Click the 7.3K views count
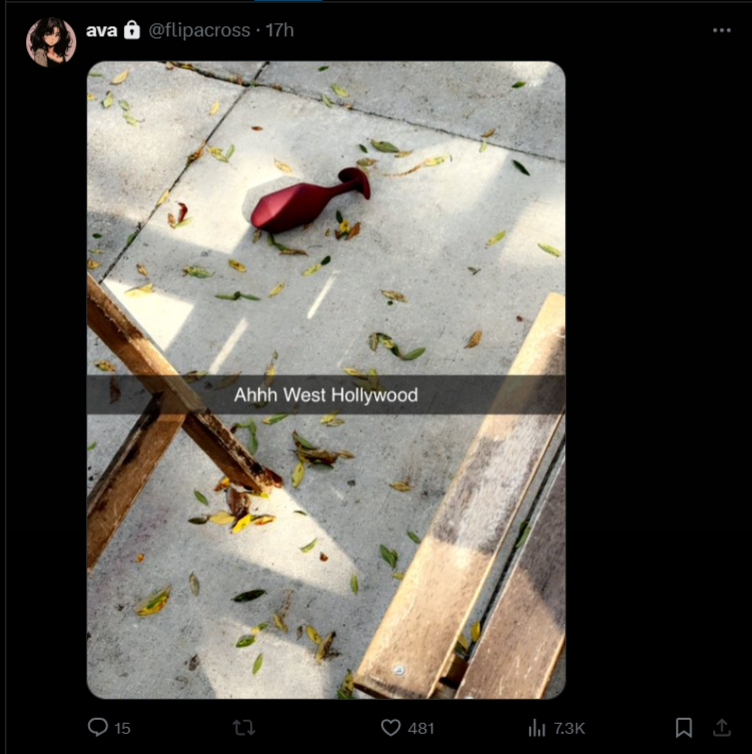Image resolution: width=752 pixels, height=754 pixels. pos(569,729)
